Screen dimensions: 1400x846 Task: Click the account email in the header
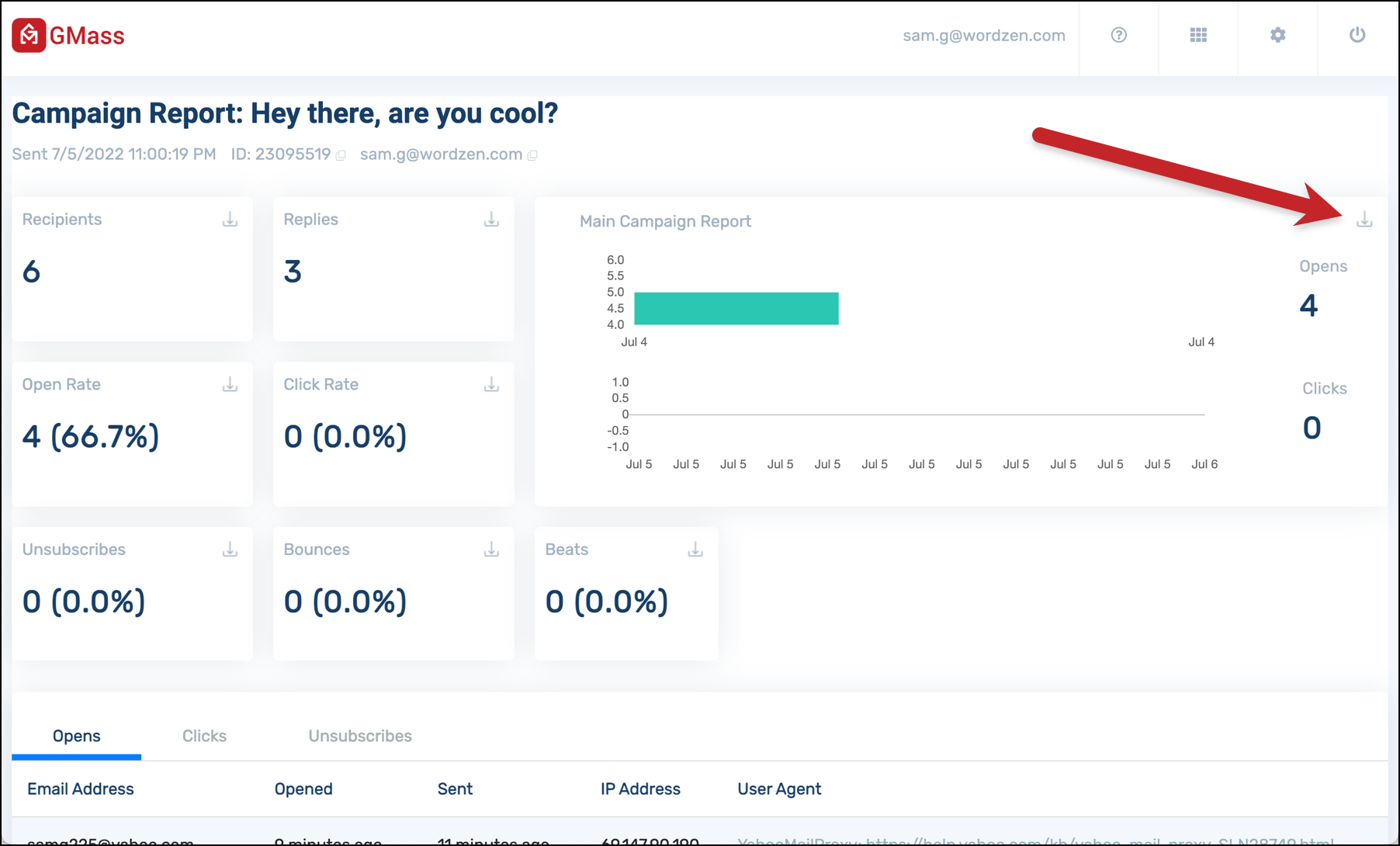(983, 36)
